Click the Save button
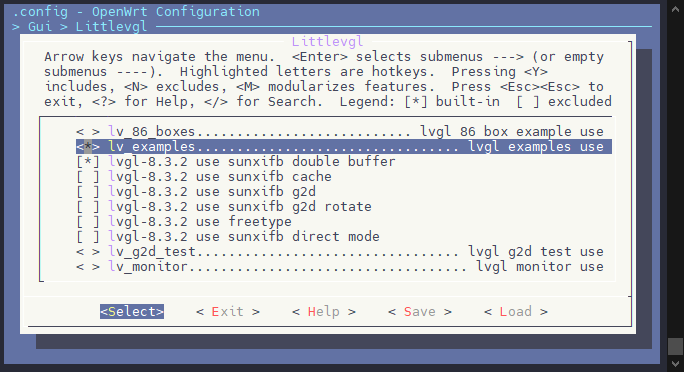 [420, 311]
